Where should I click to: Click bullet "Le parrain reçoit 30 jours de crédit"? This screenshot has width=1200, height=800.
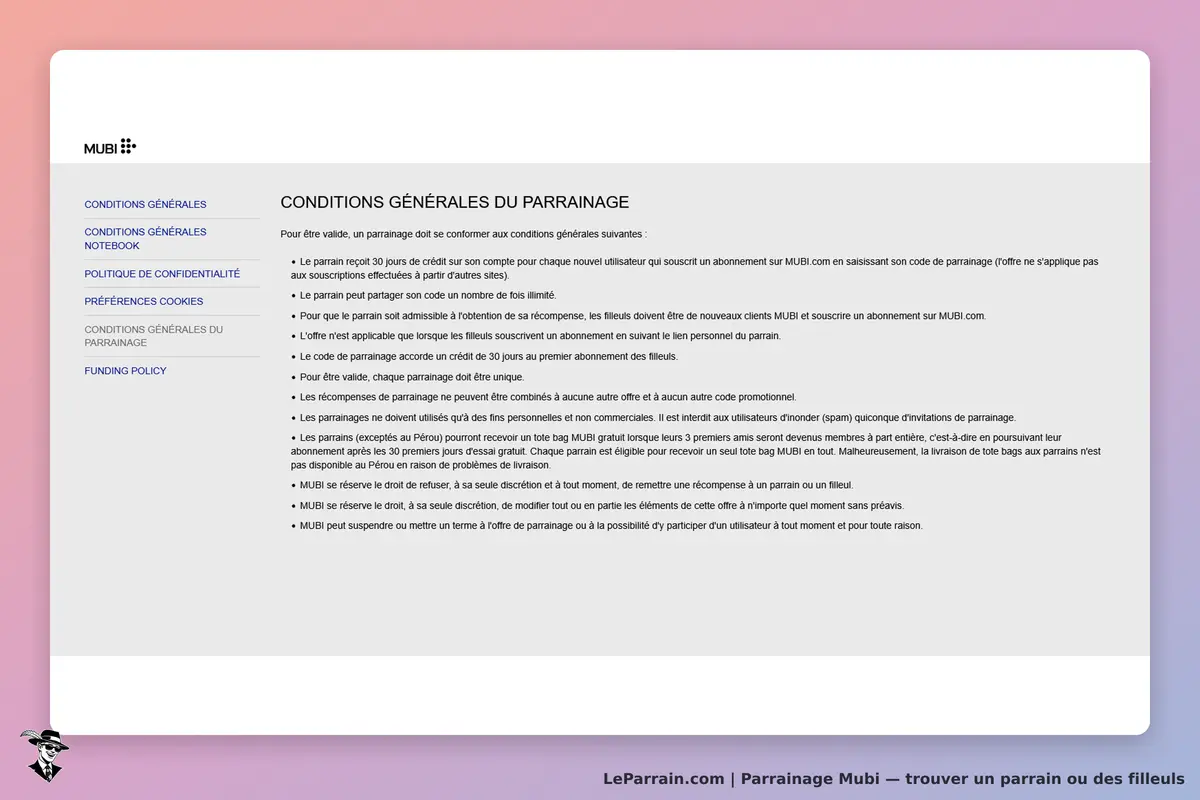pyautogui.click(x=695, y=268)
